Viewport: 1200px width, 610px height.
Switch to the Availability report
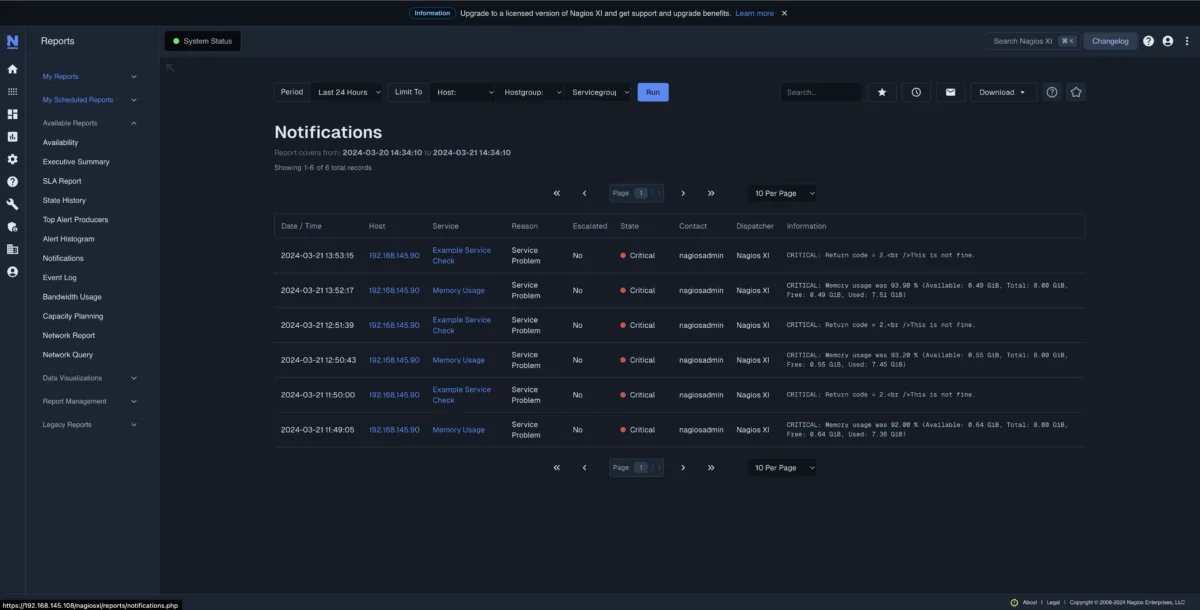65,142
